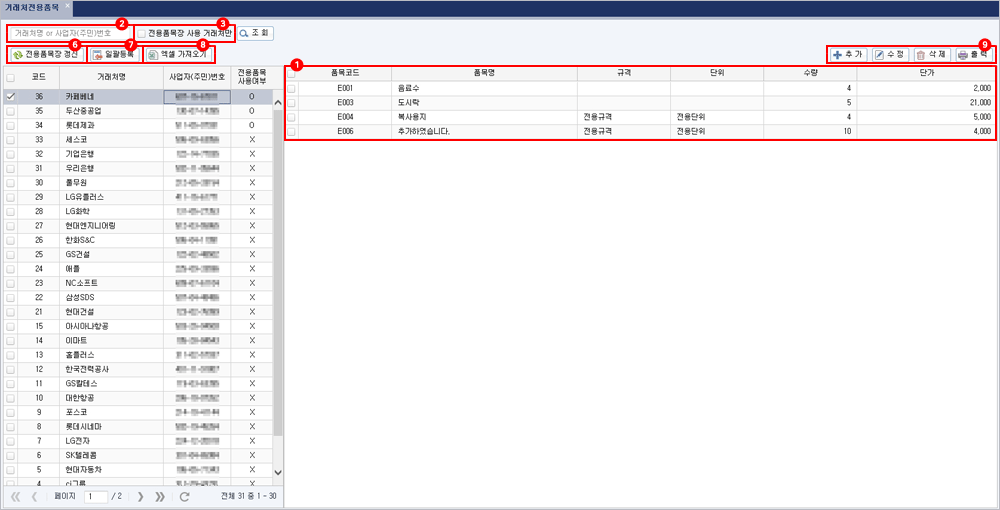Click 전용규격 cell in E004 row
Viewport: 1000px width, 510px height.
point(624,117)
